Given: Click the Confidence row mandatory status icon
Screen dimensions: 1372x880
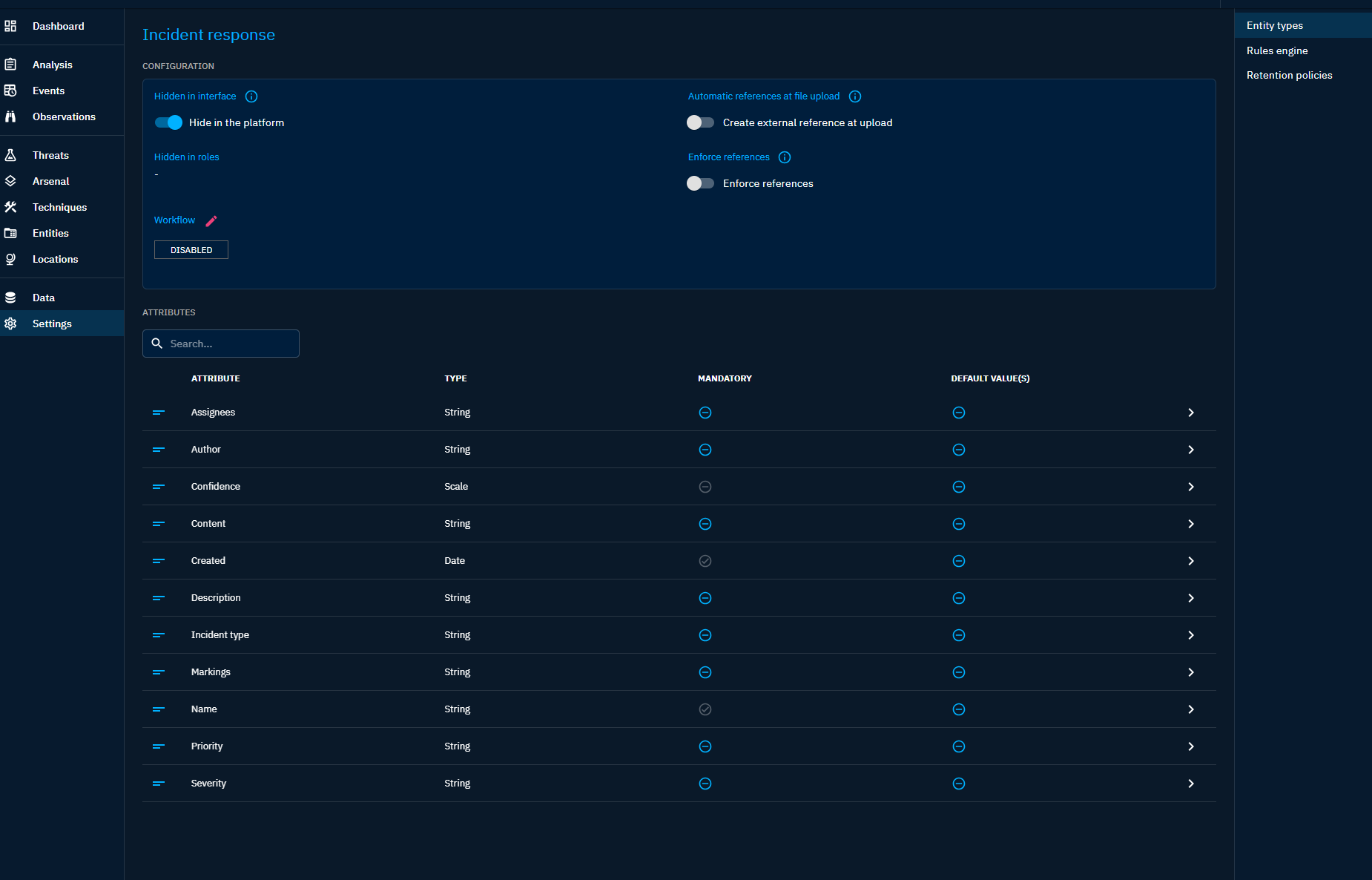Looking at the screenshot, I should 705,487.
